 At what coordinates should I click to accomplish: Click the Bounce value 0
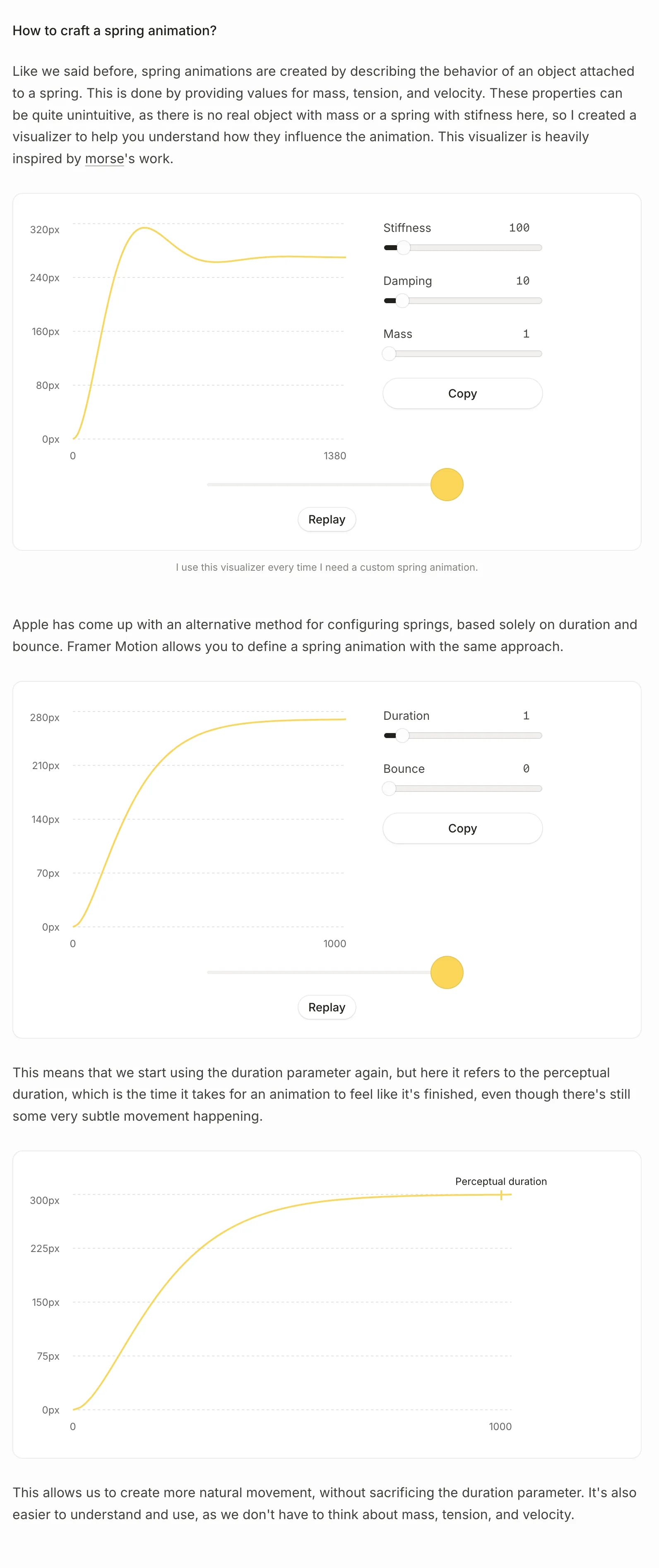click(526, 769)
